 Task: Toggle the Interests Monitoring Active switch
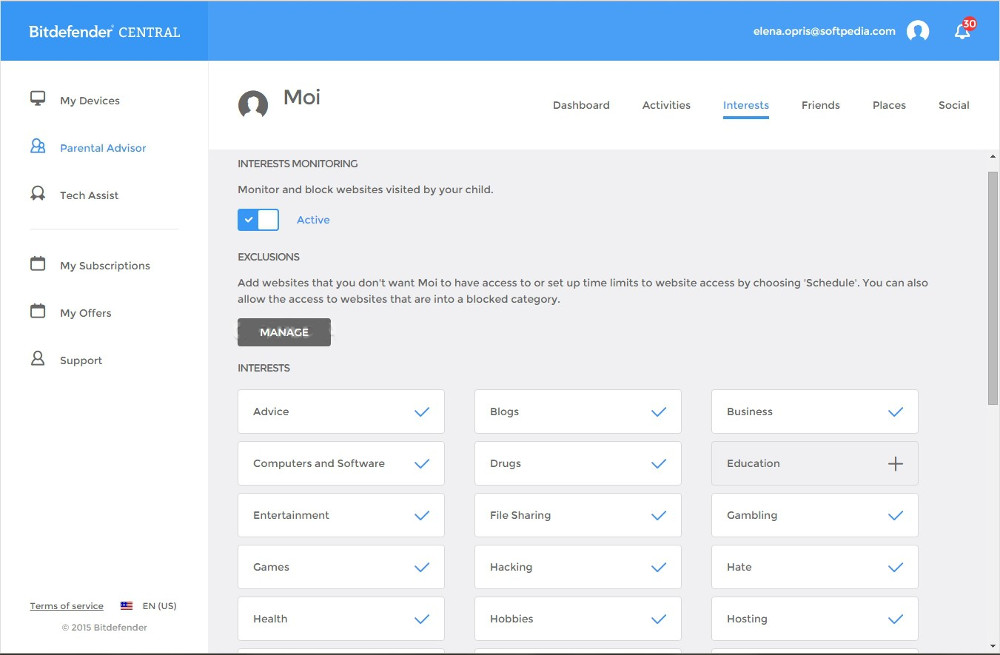tap(258, 220)
